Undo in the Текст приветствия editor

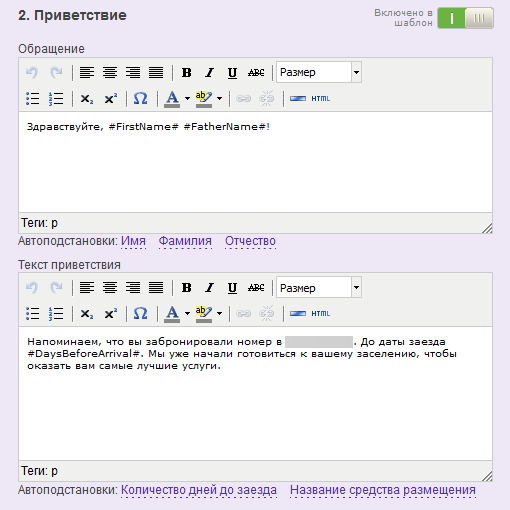(x=32, y=287)
